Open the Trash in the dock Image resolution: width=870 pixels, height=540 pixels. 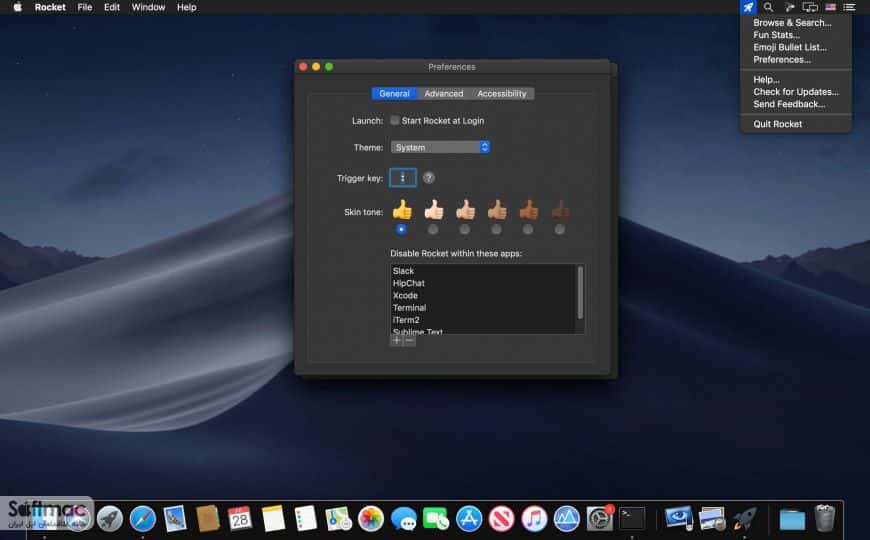click(x=825, y=518)
